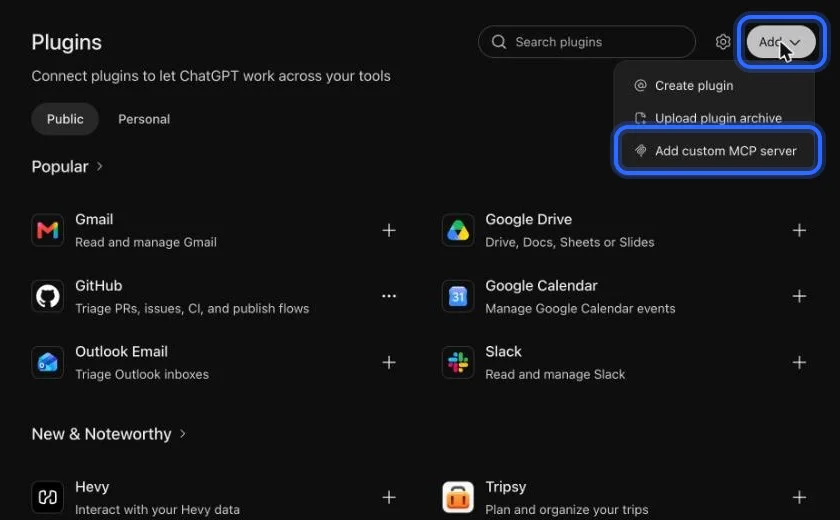840x520 pixels.
Task: Open the Google Drive plugin title
Action: point(529,220)
